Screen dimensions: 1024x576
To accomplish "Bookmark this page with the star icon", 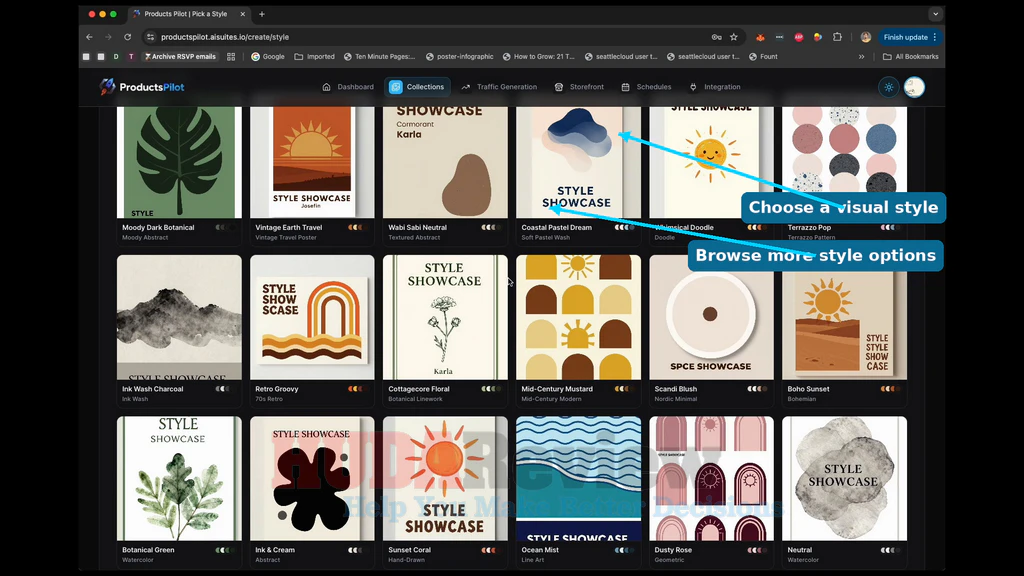I will pyautogui.click(x=734, y=37).
